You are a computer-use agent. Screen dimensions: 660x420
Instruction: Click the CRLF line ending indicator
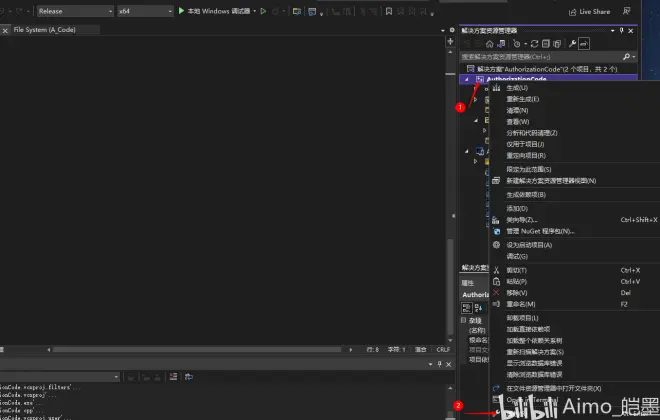click(x=443, y=350)
